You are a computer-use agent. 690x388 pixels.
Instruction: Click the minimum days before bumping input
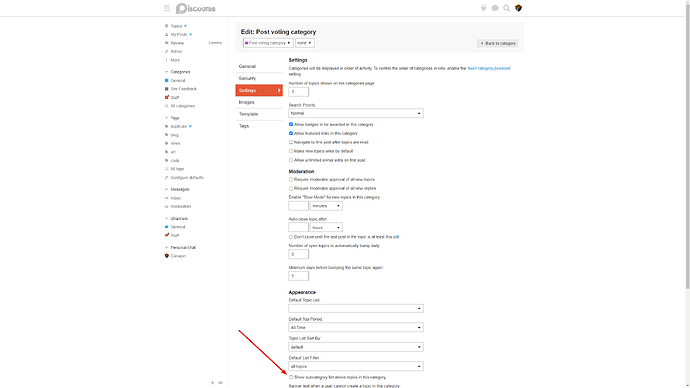[x=298, y=276]
